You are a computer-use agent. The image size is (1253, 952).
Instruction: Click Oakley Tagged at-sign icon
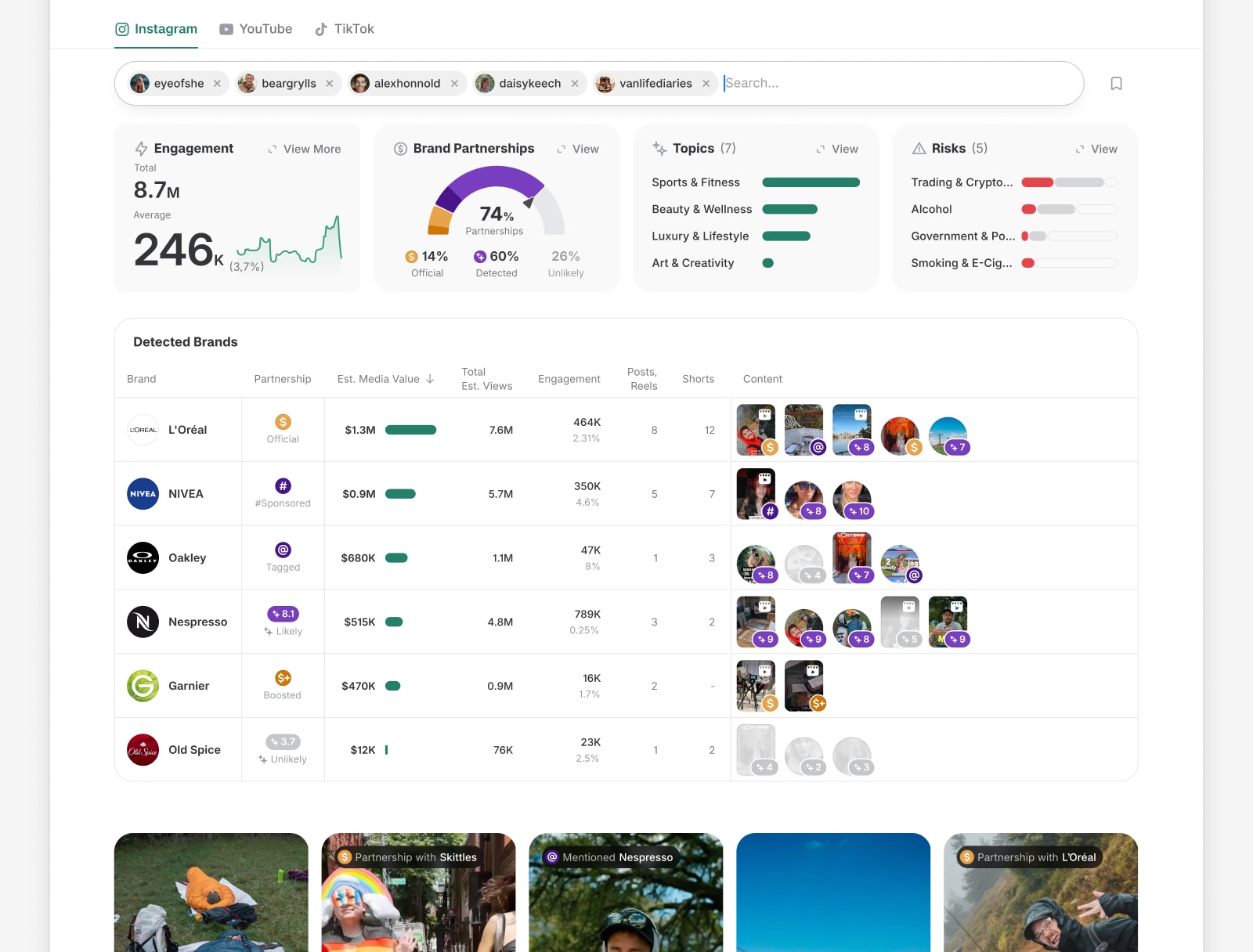pos(283,550)
